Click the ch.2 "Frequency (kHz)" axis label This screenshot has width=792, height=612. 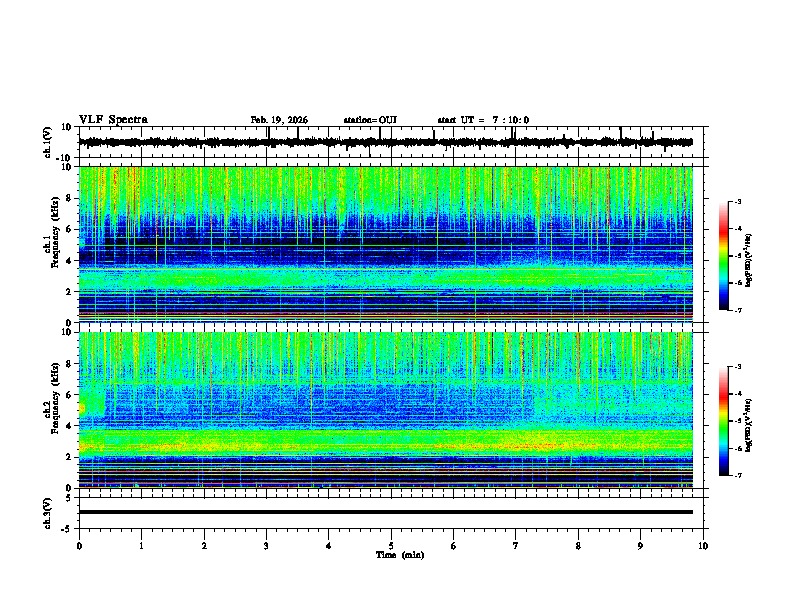point(55,398)
